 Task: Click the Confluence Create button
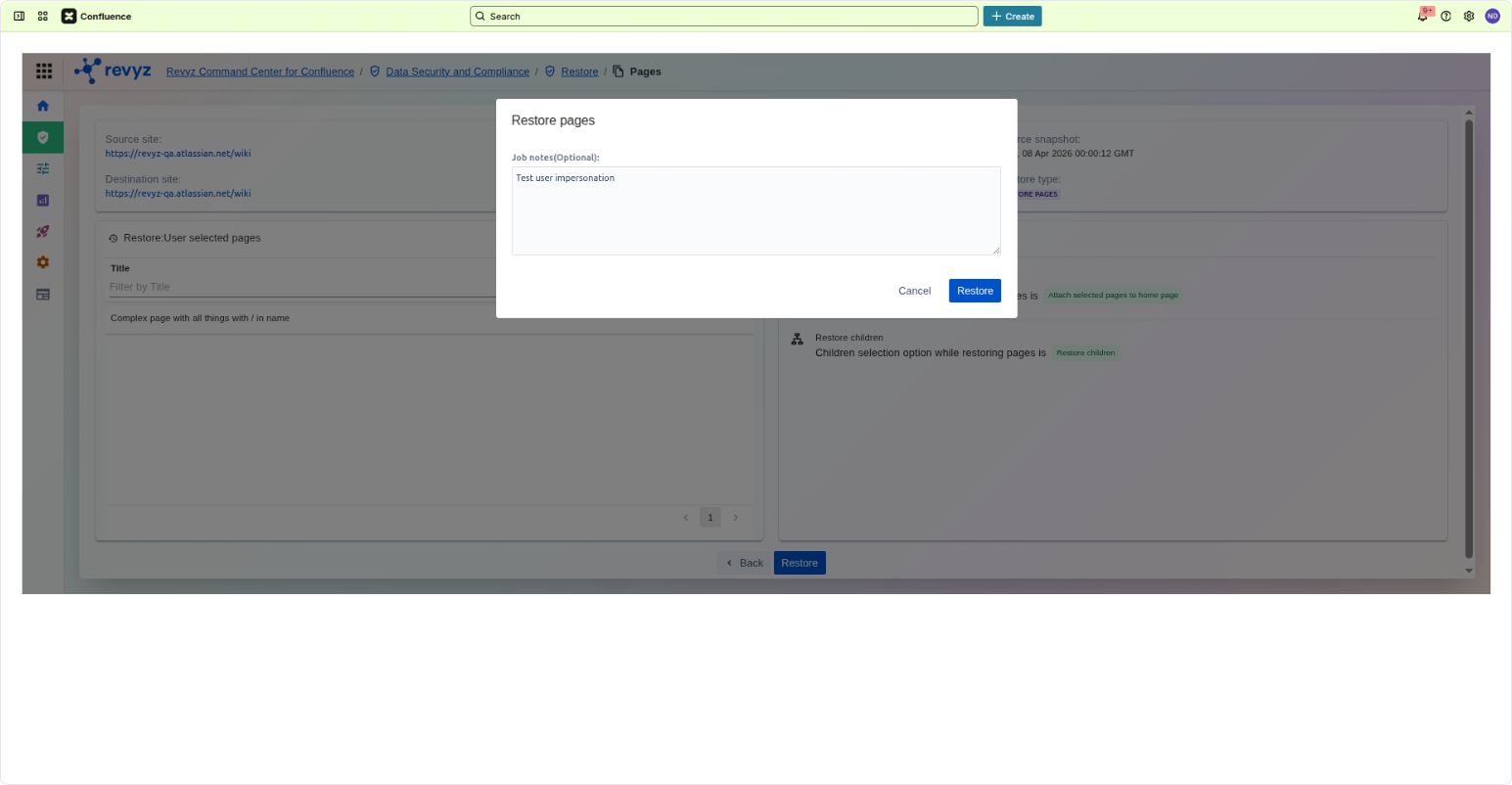1012,17
